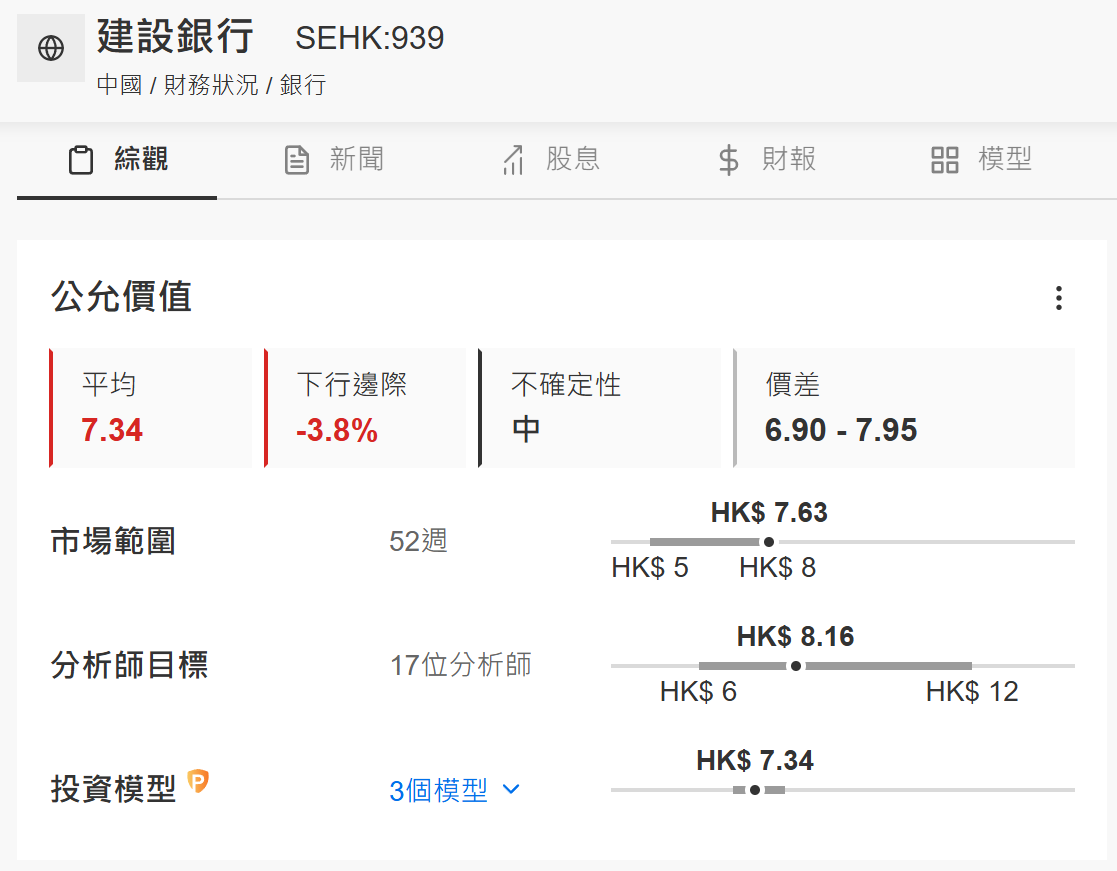Open the 模型 models tab
1117x871 pixels.
981,160
